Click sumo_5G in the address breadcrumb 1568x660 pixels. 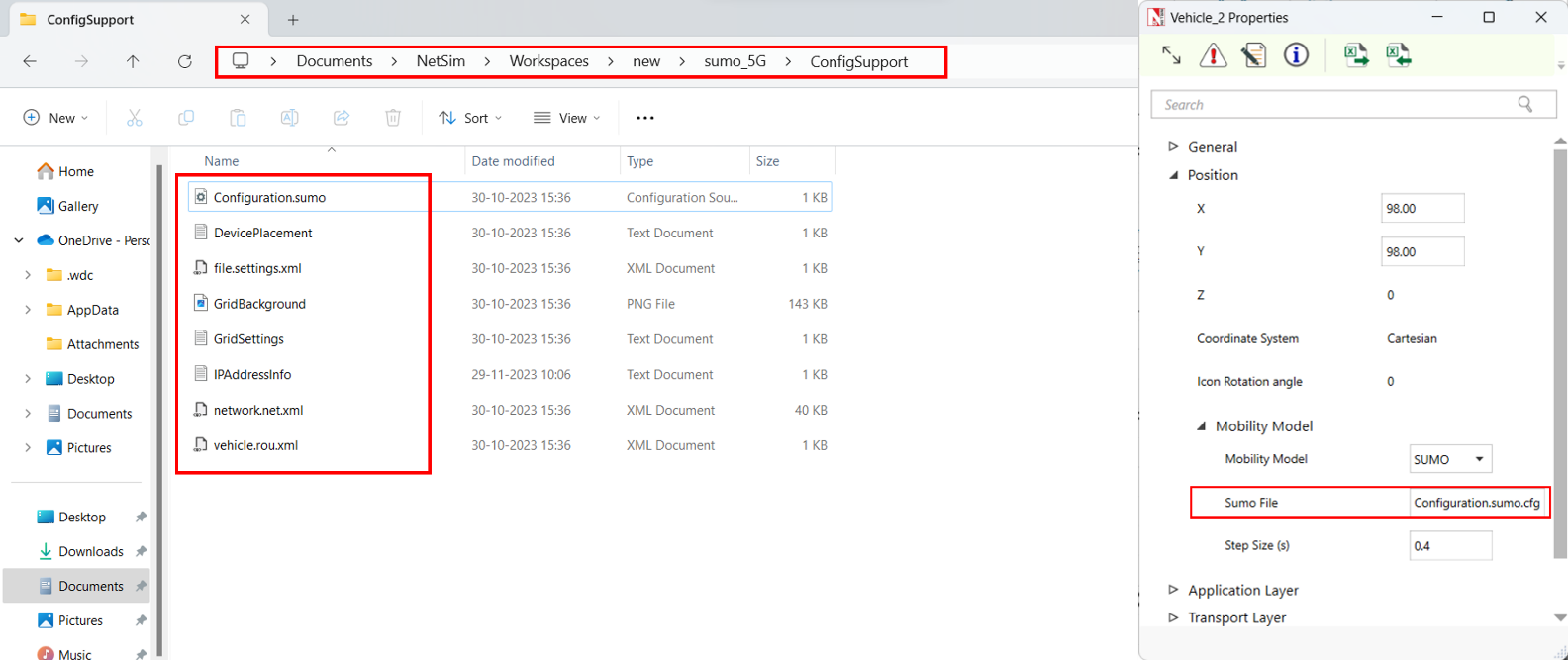click(735, 61)
